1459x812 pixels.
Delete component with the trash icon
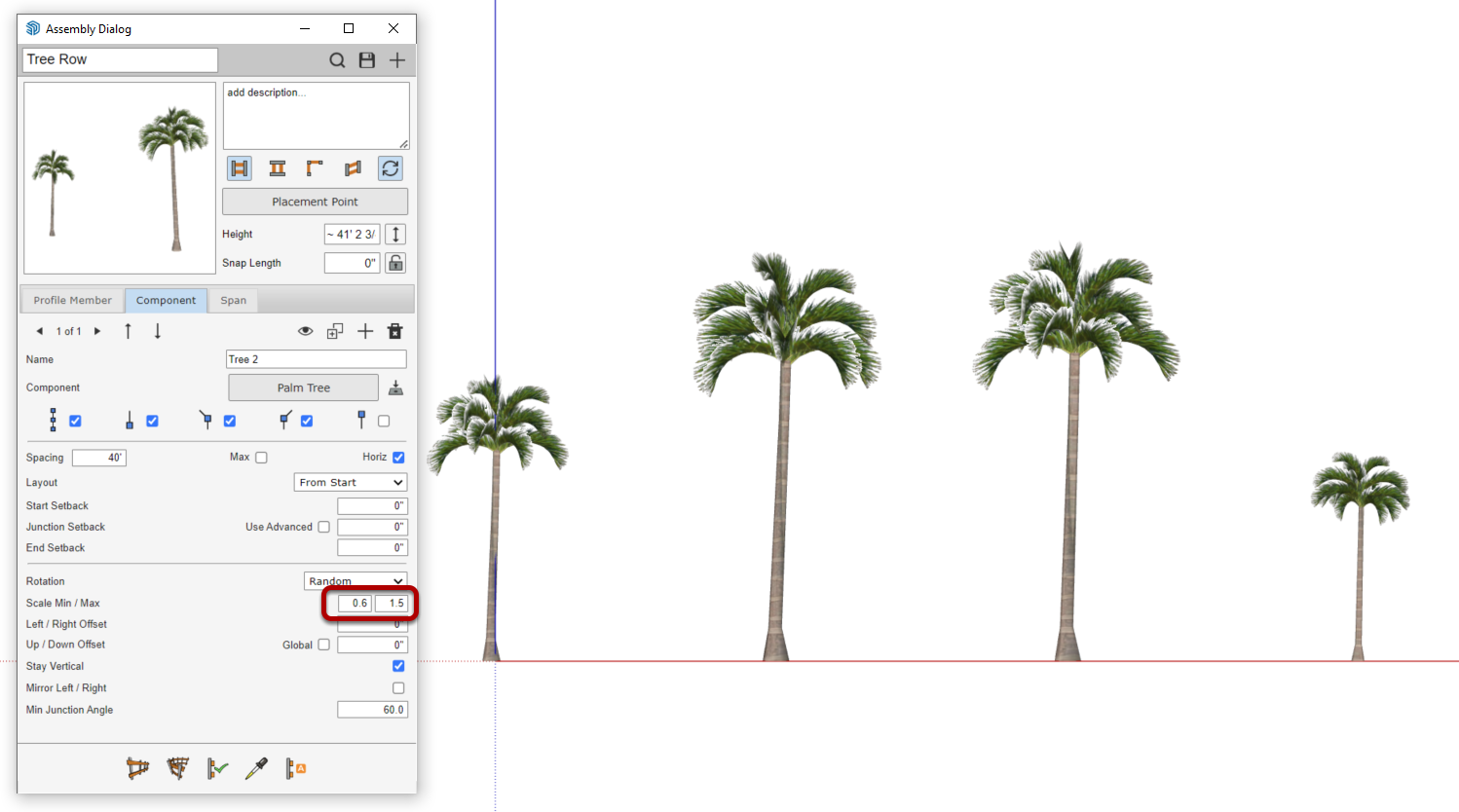(394, 331)
